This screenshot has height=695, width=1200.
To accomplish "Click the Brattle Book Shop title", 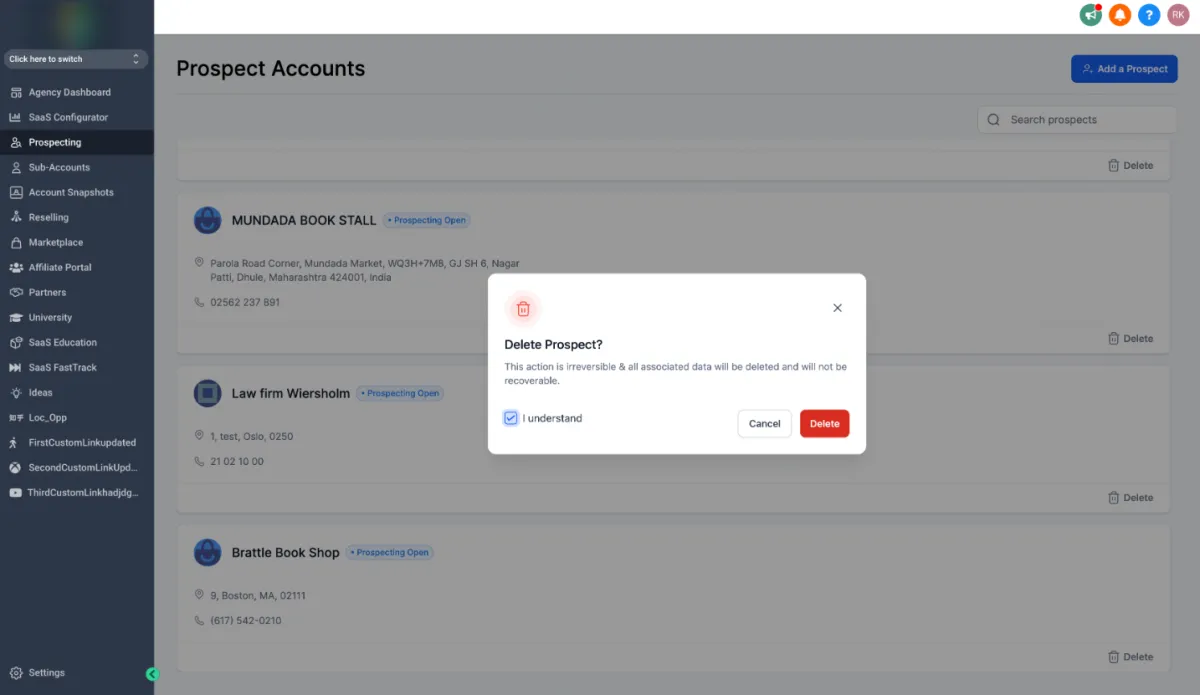I will coord(286,552).
